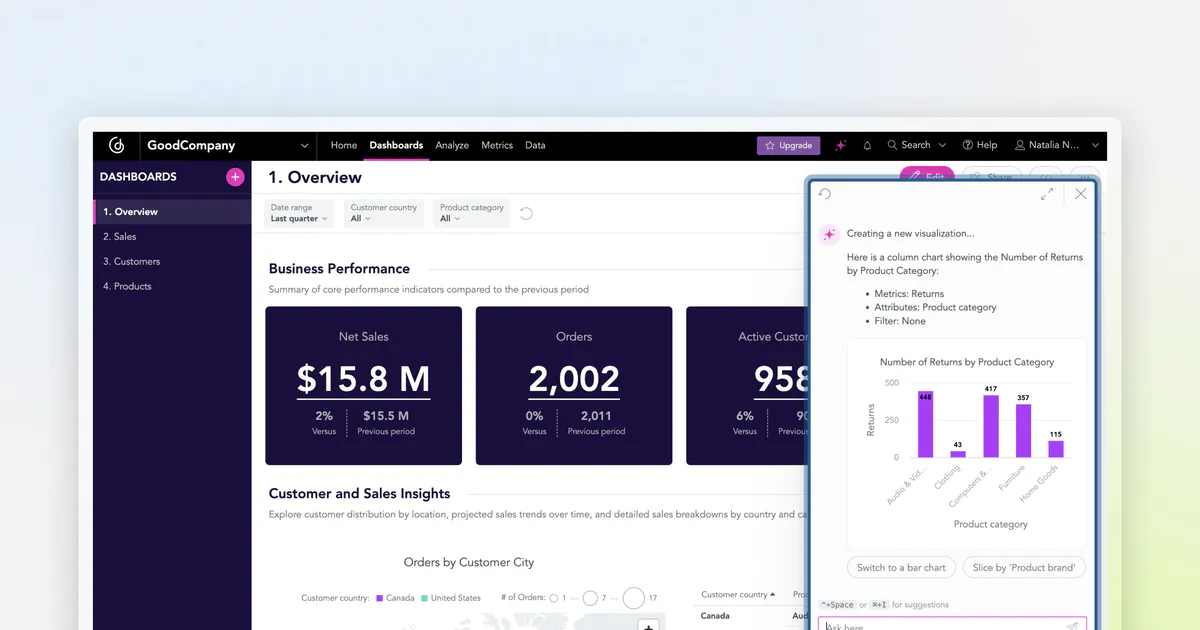Click the GoodCompany workspace name

pyautogui.click(x=191, y=145)
